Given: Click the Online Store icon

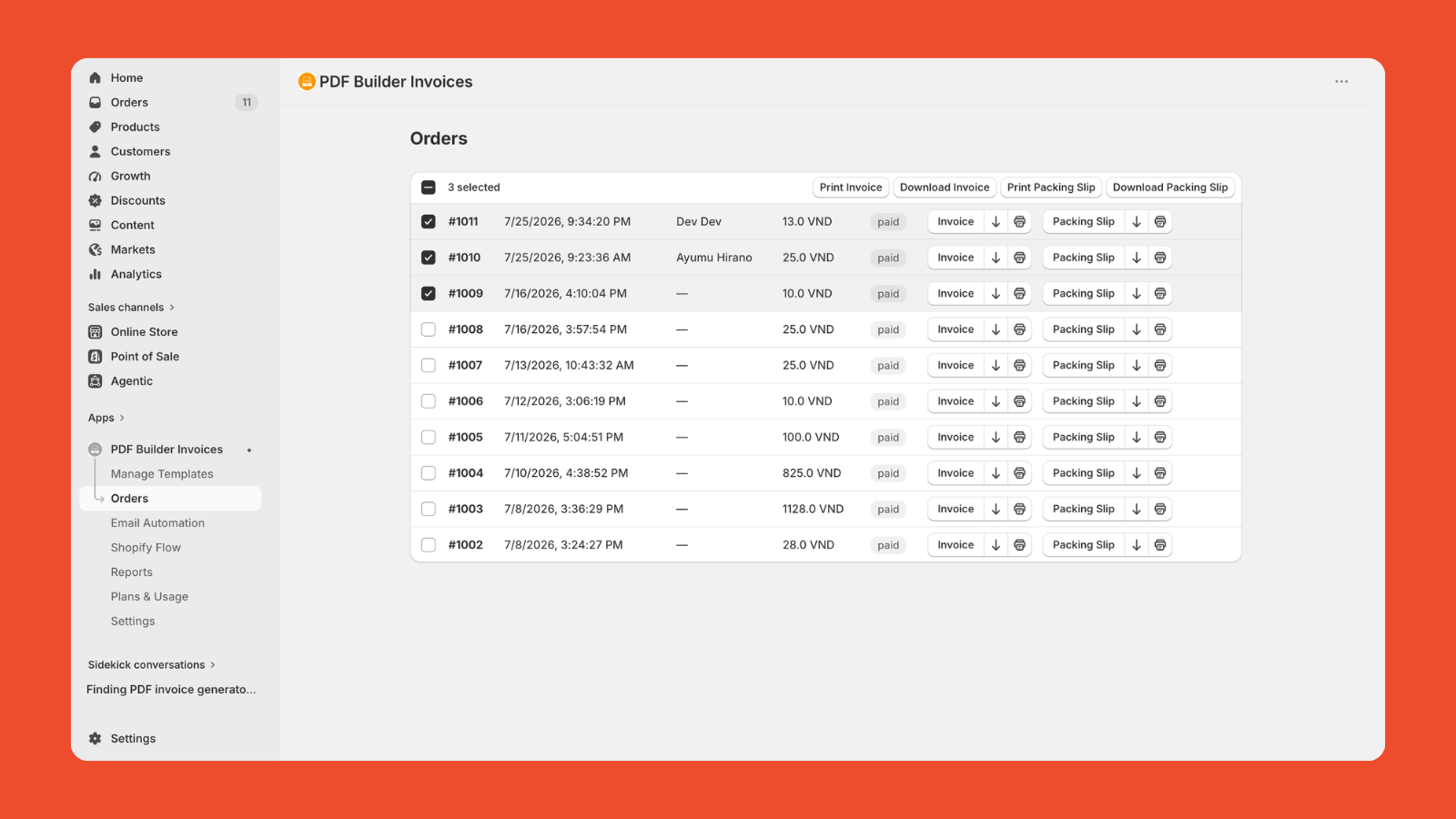Looking at the screenshot, I should point(95,332).
